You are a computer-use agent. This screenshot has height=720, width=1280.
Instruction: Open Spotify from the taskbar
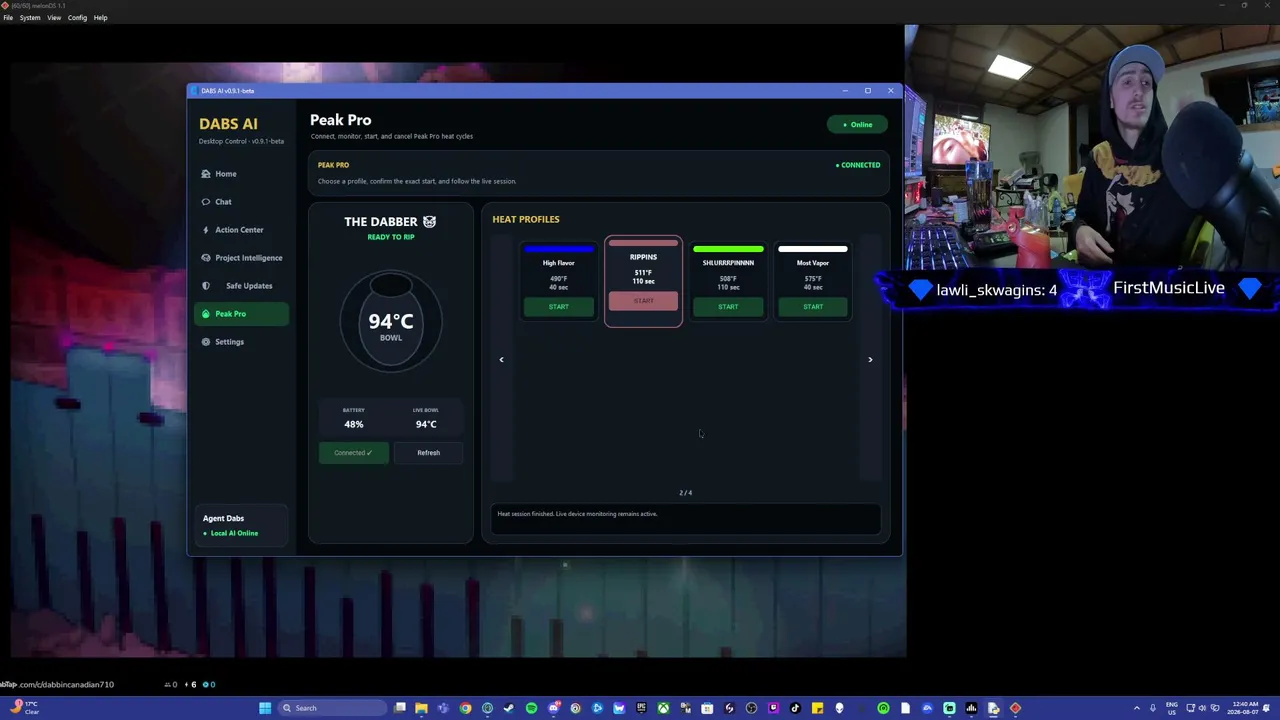[x=531, y=708]
